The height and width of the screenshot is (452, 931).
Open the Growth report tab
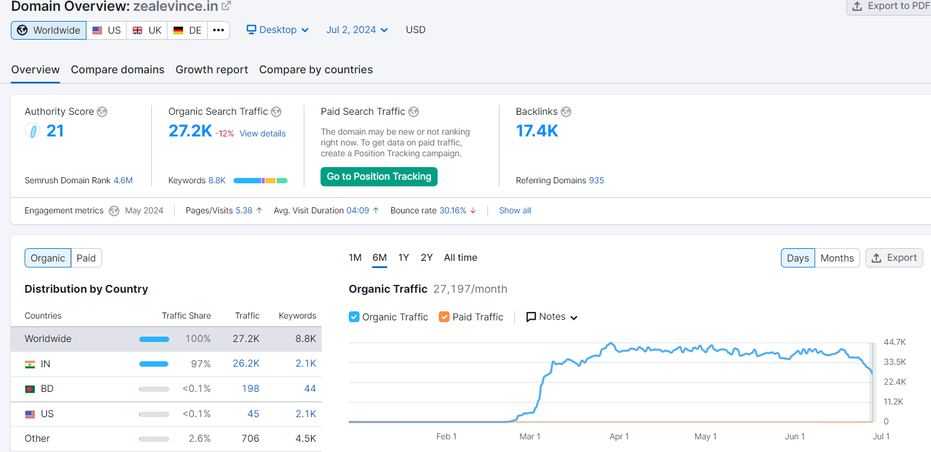pos(212,70)
